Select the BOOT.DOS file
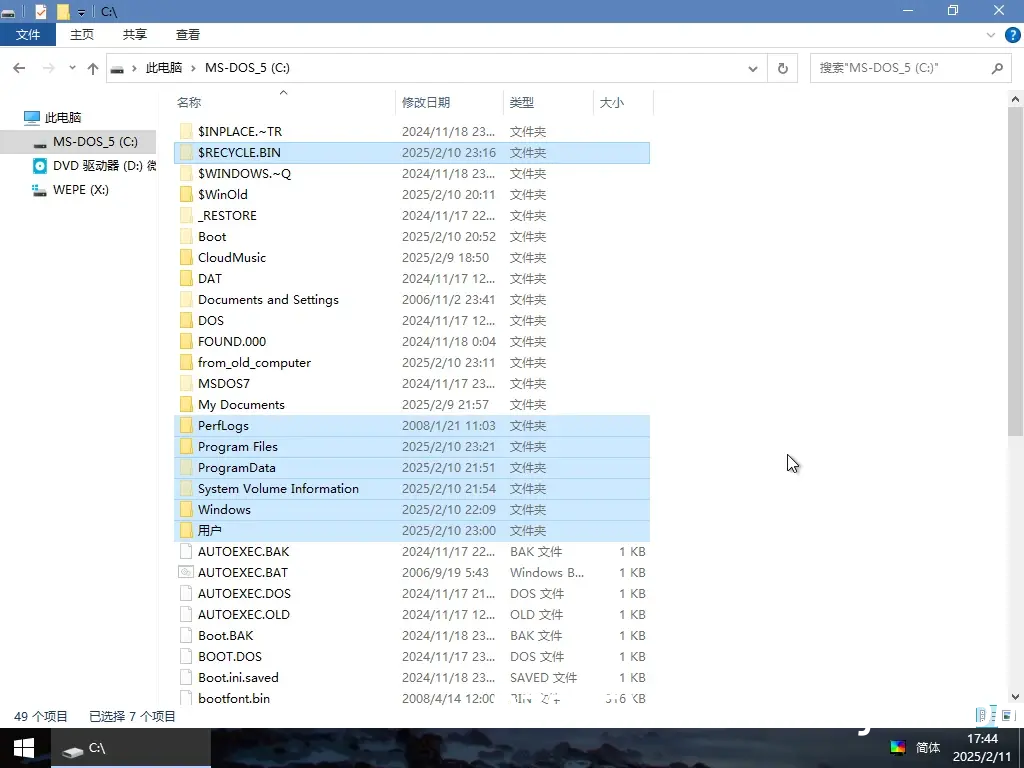Screen dimensions: 1024x768 (412, 657)
